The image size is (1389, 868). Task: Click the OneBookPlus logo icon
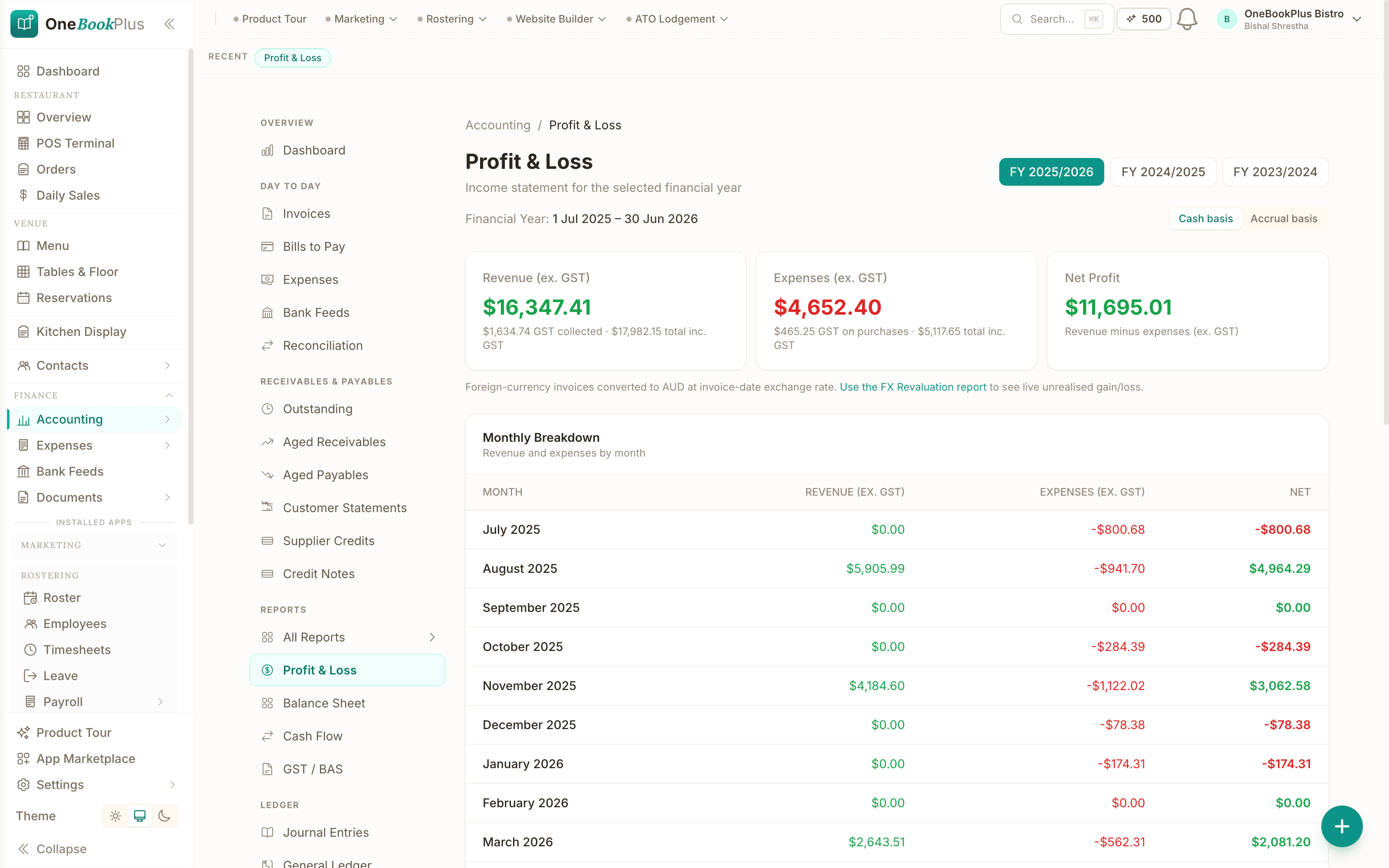click(24, 23)
